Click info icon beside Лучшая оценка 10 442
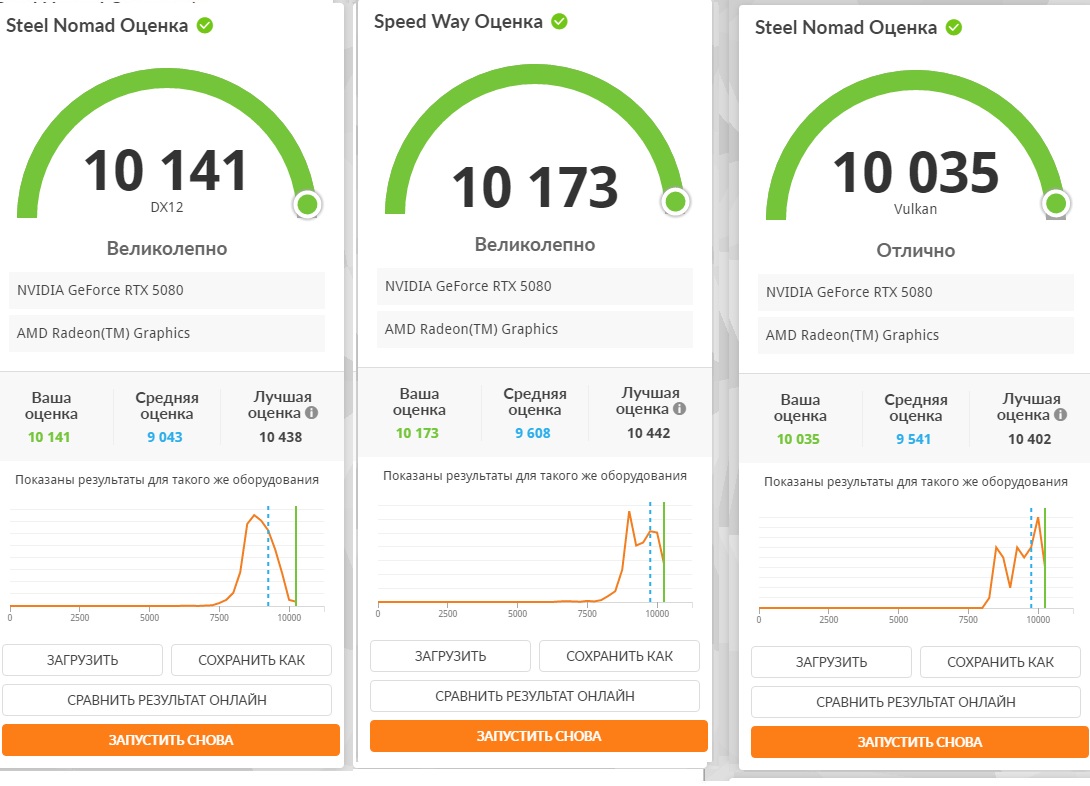This screenshot has width=1090, height=786. (679, 409)
